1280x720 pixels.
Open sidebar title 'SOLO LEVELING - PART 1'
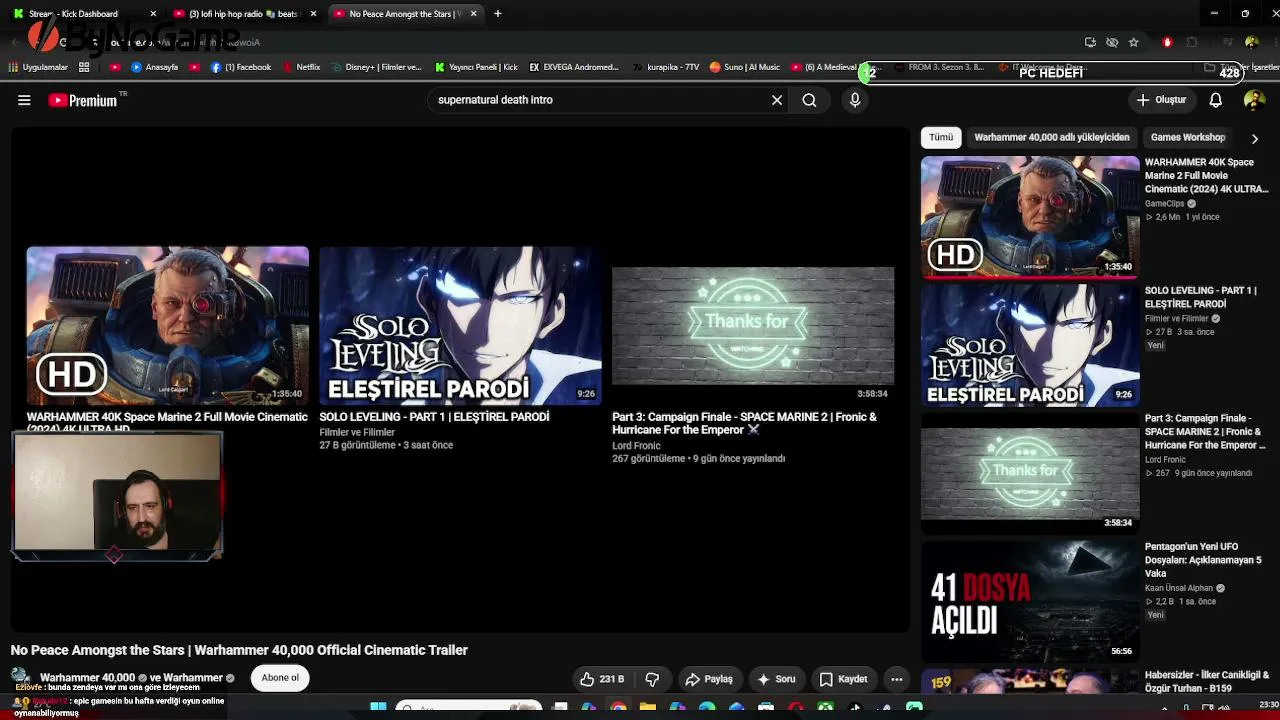1201,297
